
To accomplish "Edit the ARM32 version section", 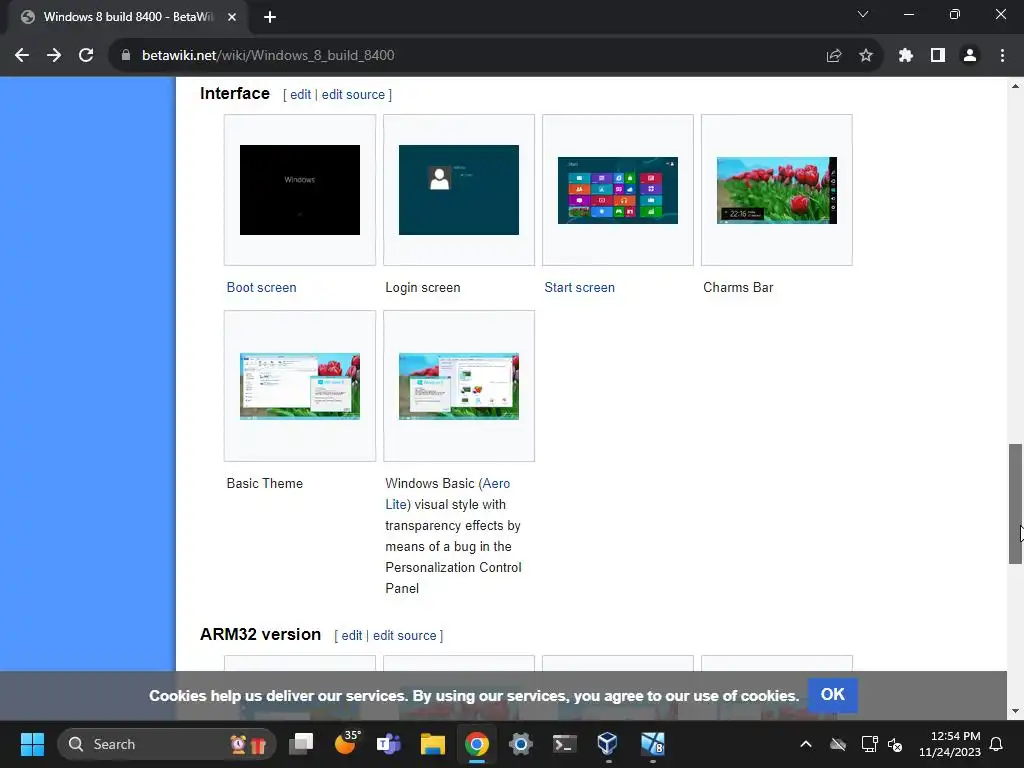I will click(x=351, y=635).
